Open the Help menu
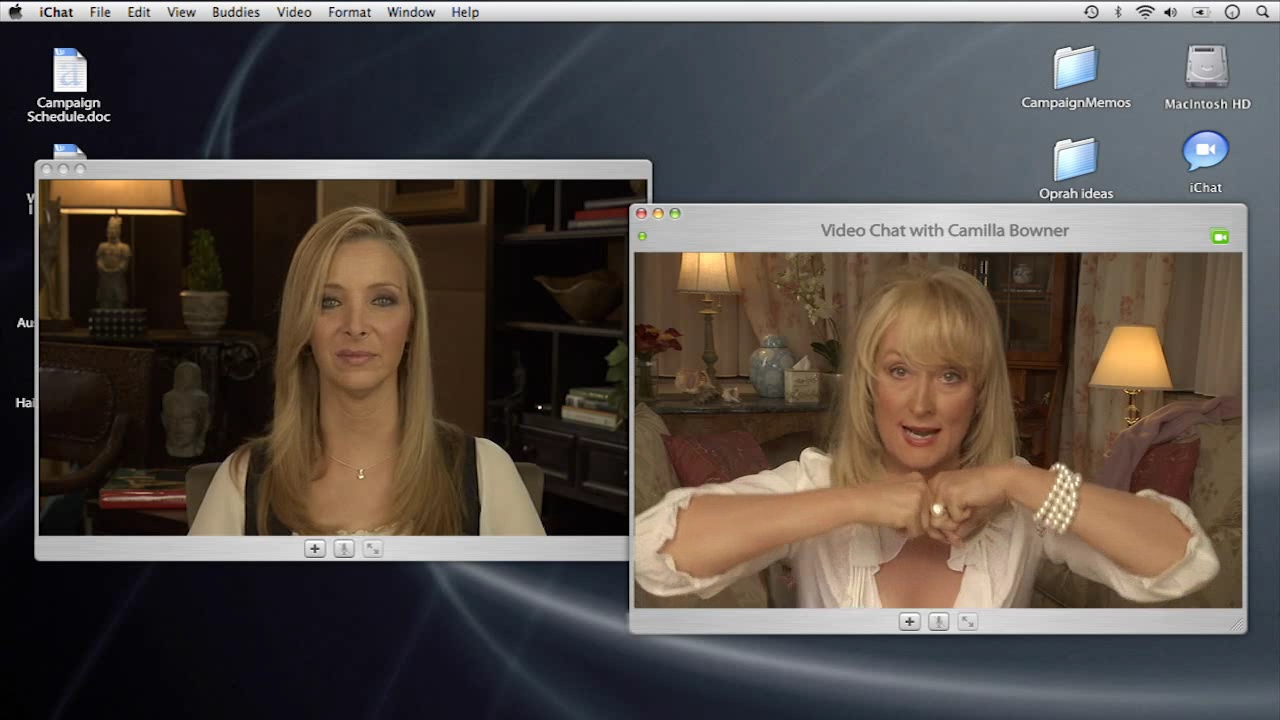This screenshot has height=720, width=1280. (465, 12)
